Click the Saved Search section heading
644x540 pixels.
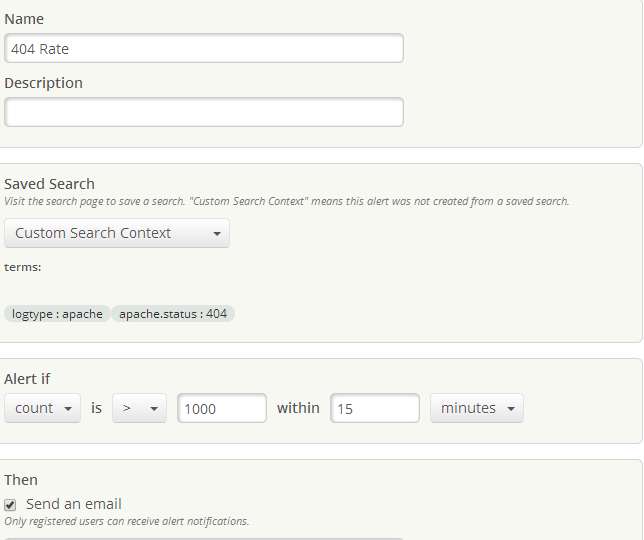pyautogui.click(x=49, y=184)
